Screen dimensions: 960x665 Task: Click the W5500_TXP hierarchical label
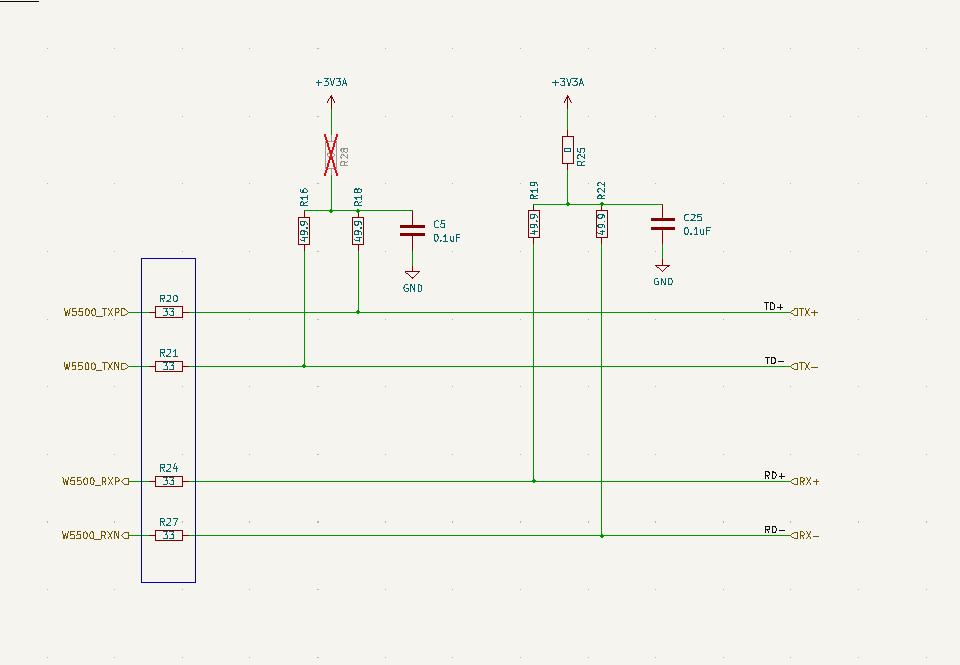(96, 312)
